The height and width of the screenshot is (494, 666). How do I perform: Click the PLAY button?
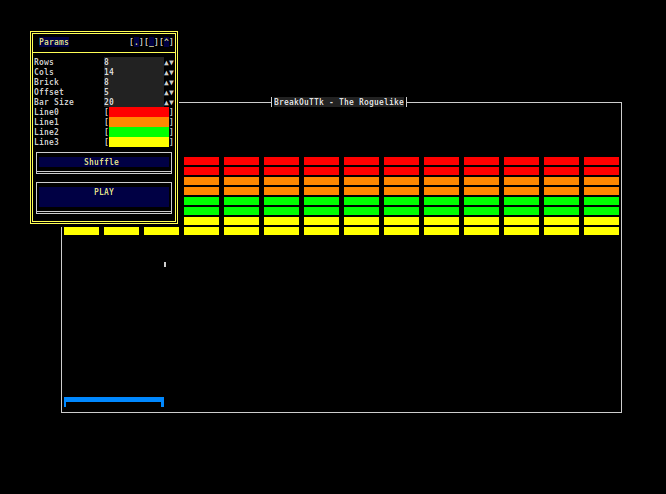click(104, 198)
